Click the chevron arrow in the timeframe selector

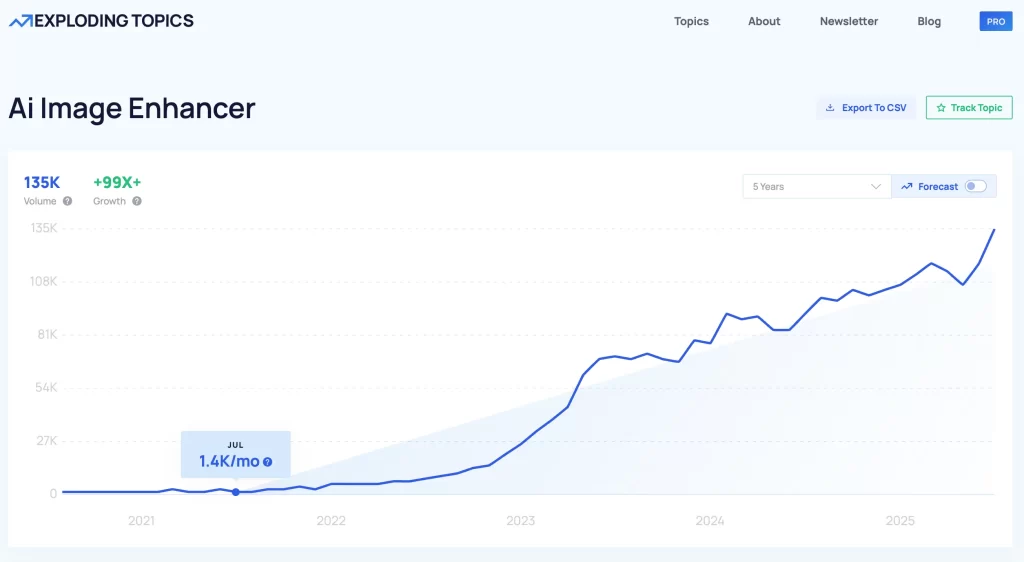[x=876, y=187]
